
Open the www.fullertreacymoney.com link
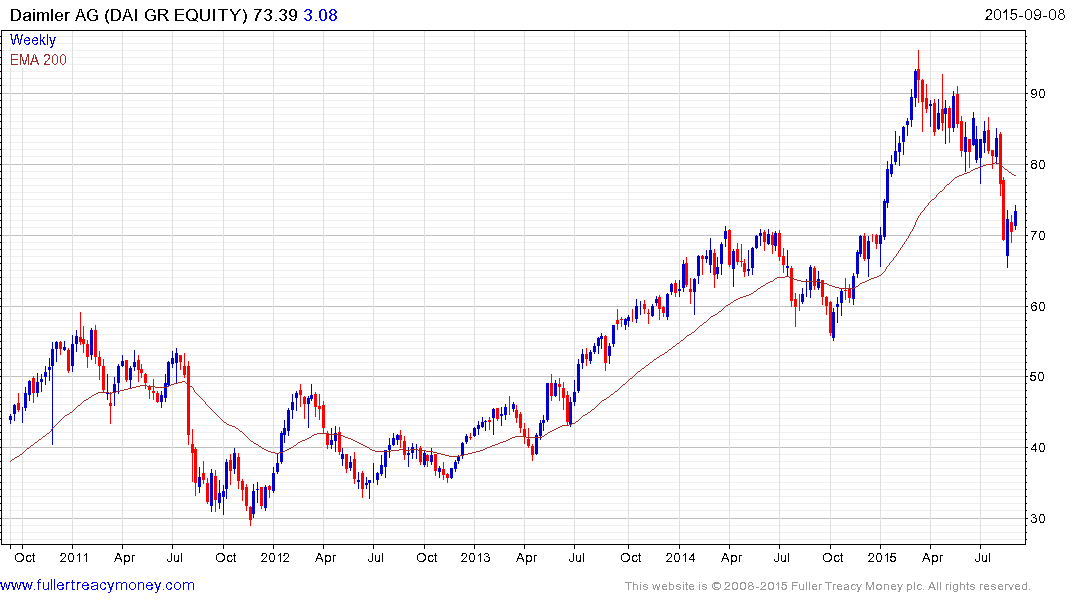coord(97,586)
